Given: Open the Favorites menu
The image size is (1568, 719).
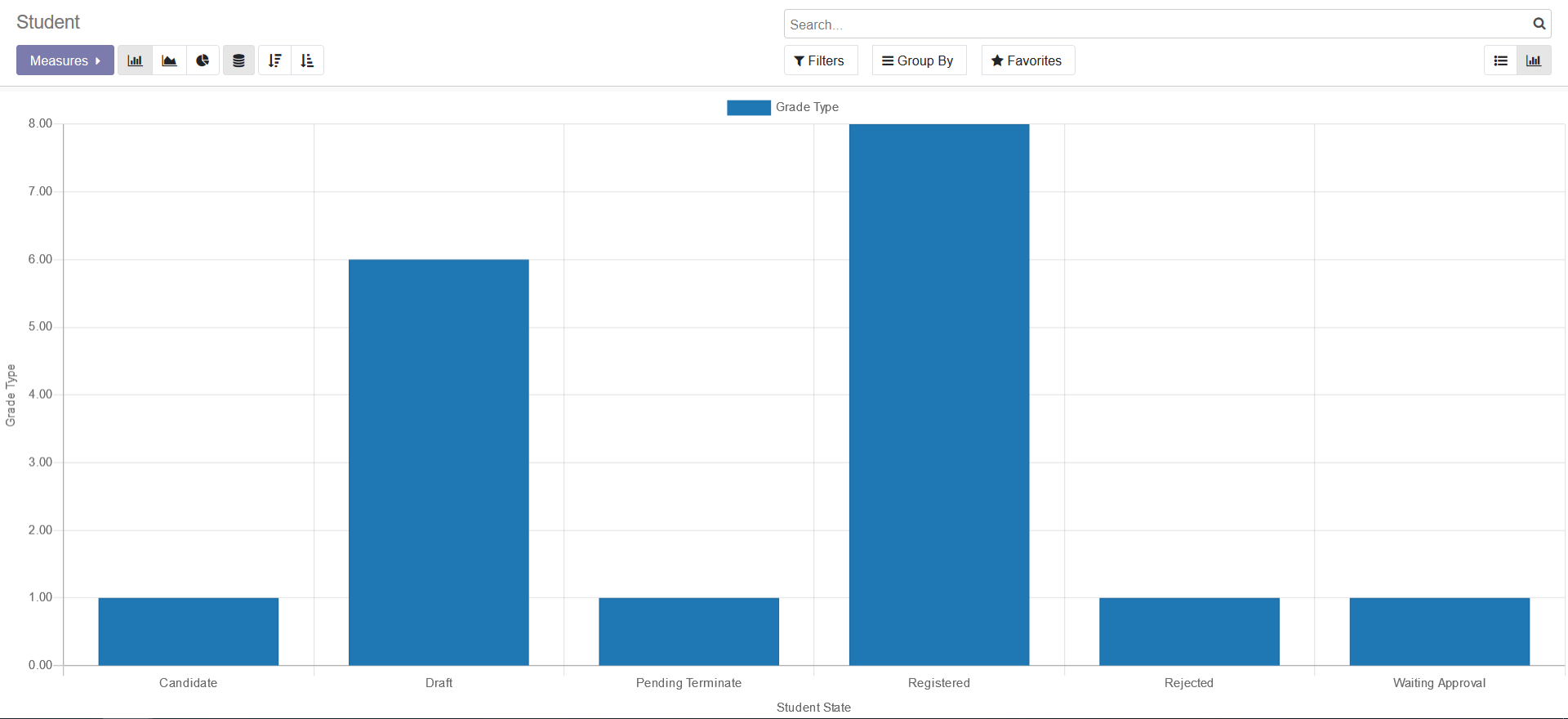Looking at the screenshot, I should (x=1027, y=60).
